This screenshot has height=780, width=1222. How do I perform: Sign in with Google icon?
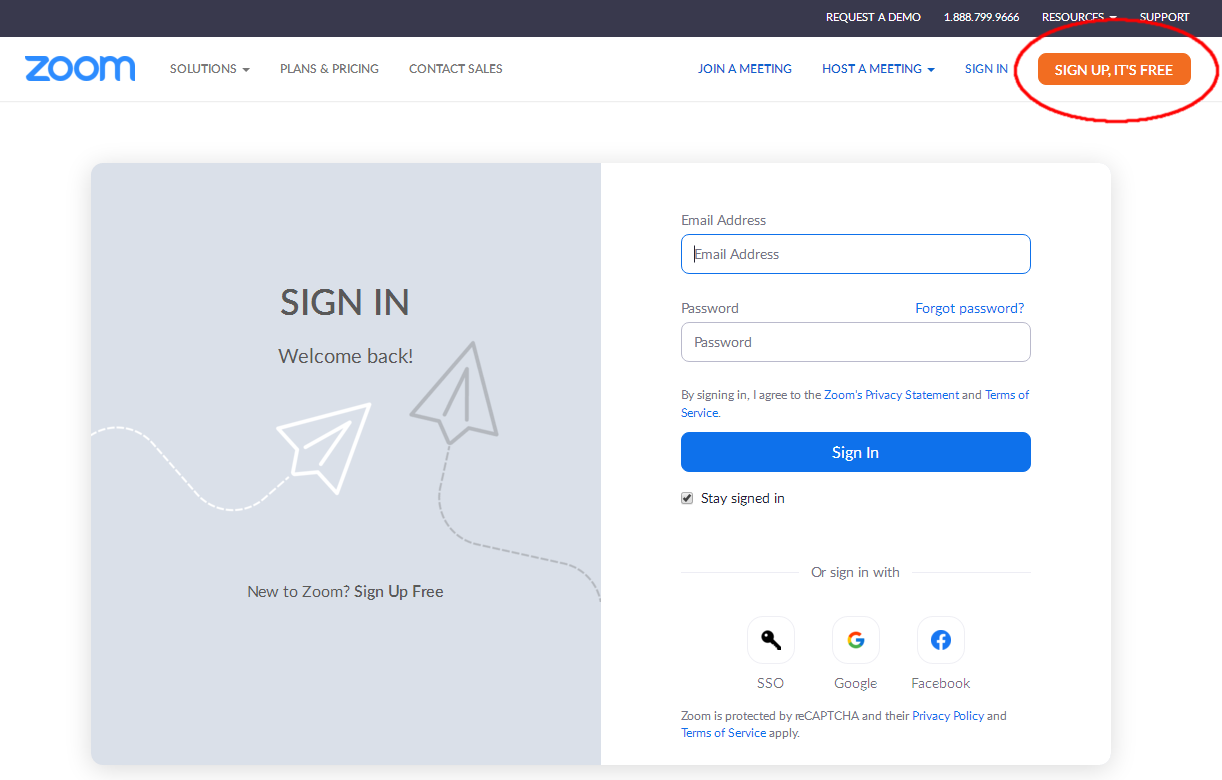856,640
